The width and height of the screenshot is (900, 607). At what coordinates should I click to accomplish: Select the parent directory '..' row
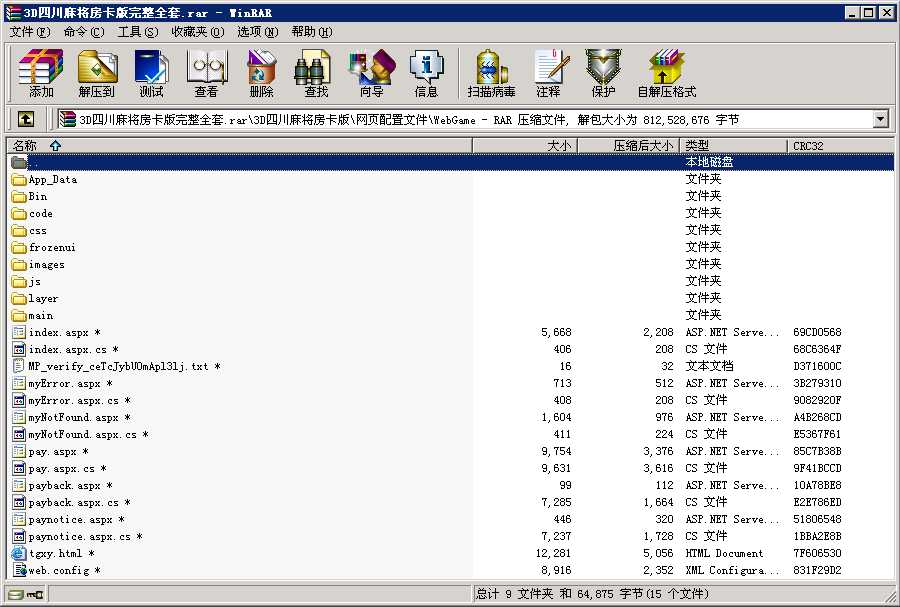pyautogui.click(x=451, y=162)
